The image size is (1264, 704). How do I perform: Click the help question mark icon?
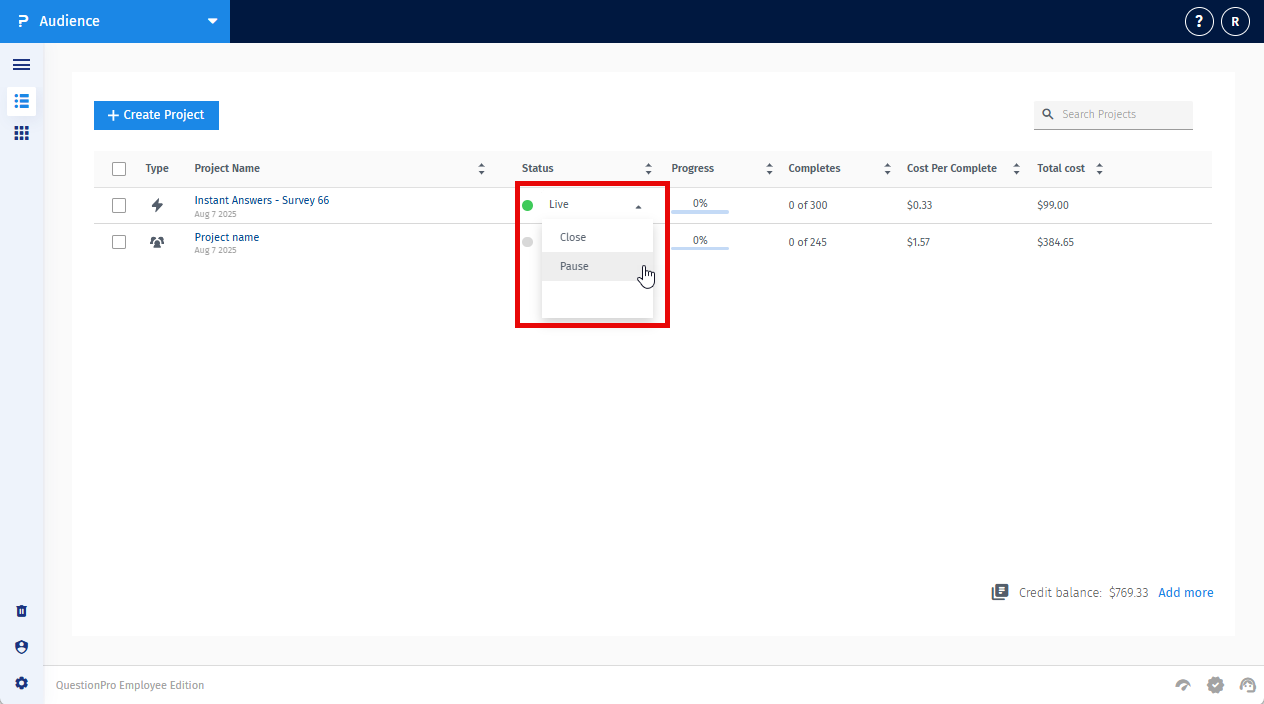[x=1199, y=21]
